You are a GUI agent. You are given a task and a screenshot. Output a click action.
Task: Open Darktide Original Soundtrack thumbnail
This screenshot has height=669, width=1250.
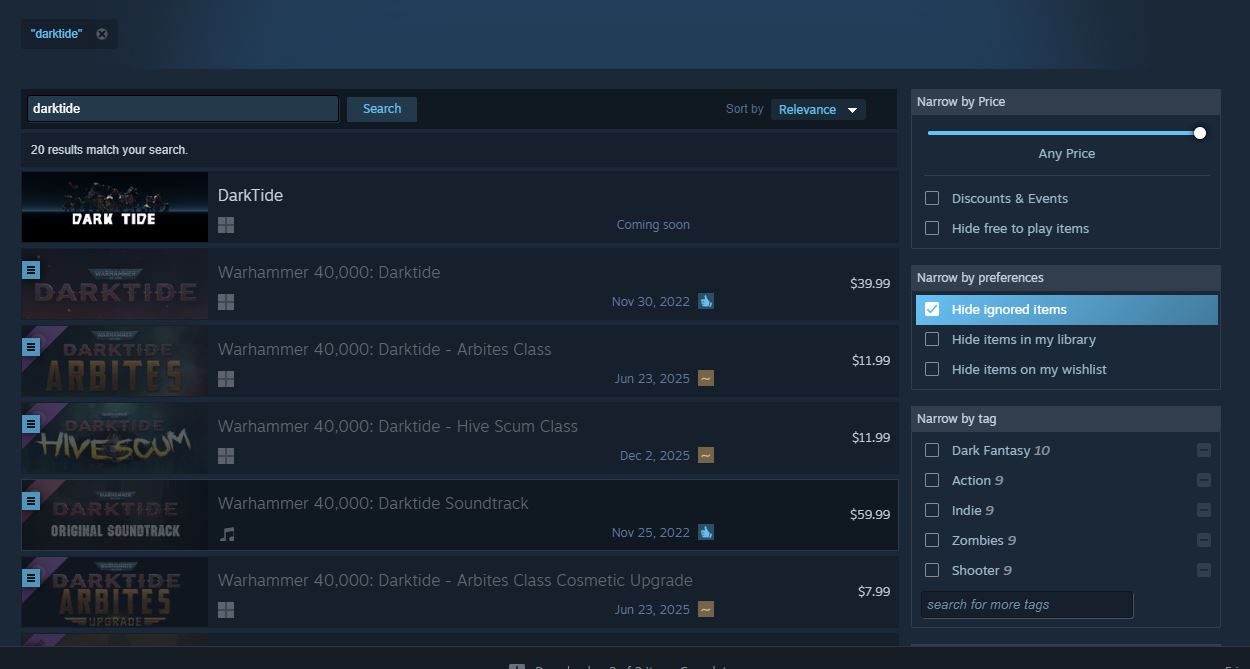(115, 515)
